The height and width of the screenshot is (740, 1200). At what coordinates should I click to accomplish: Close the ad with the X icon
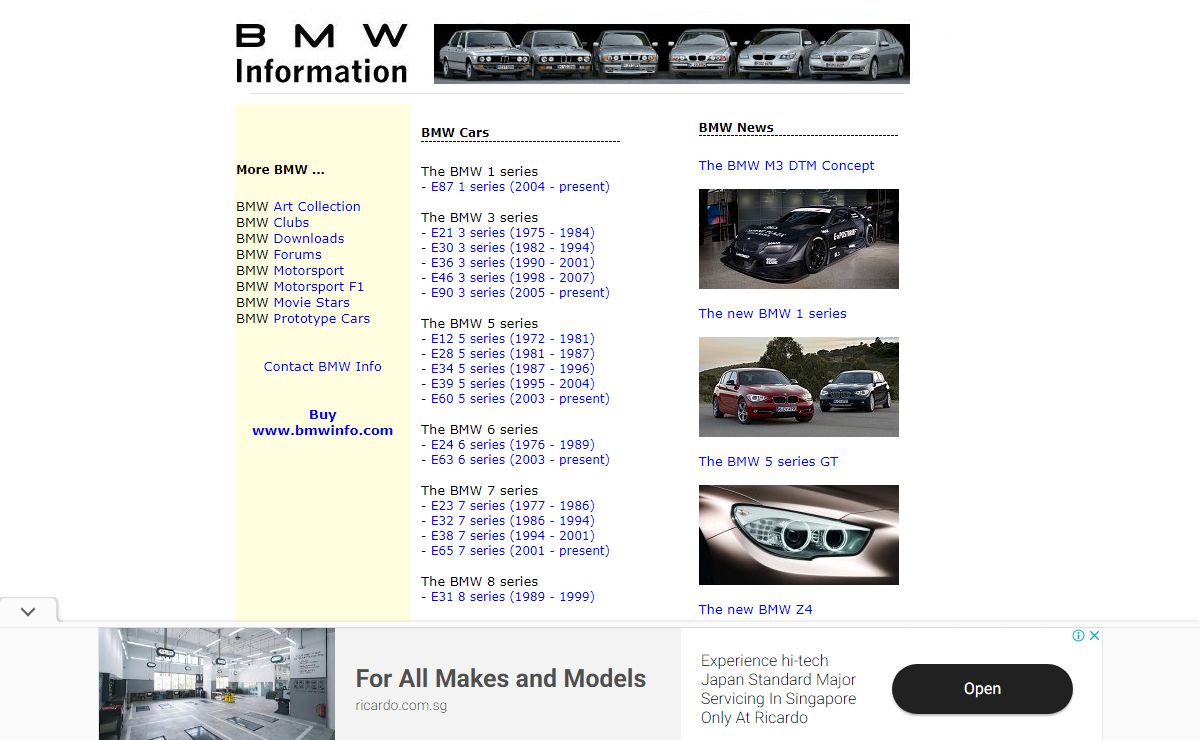pyautogui.click(x=1094, y=636)
